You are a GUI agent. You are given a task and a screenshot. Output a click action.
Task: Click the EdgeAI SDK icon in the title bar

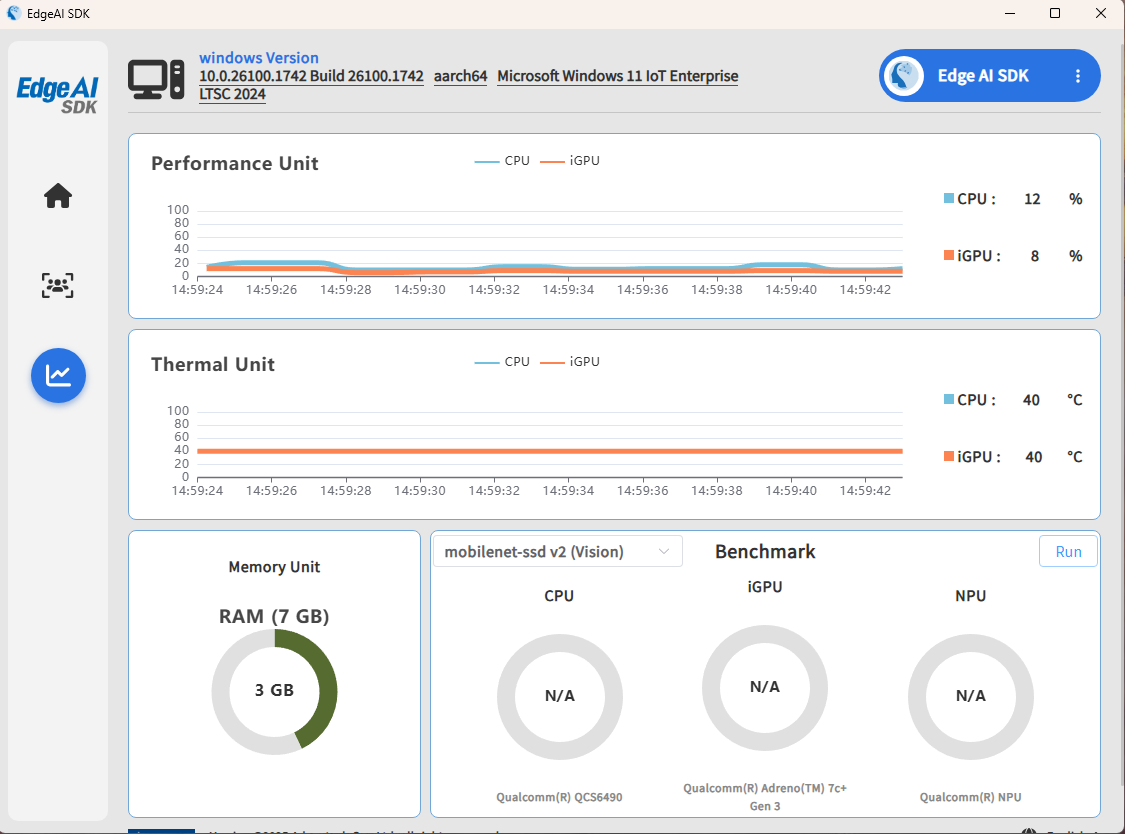(x=13, y=13)
